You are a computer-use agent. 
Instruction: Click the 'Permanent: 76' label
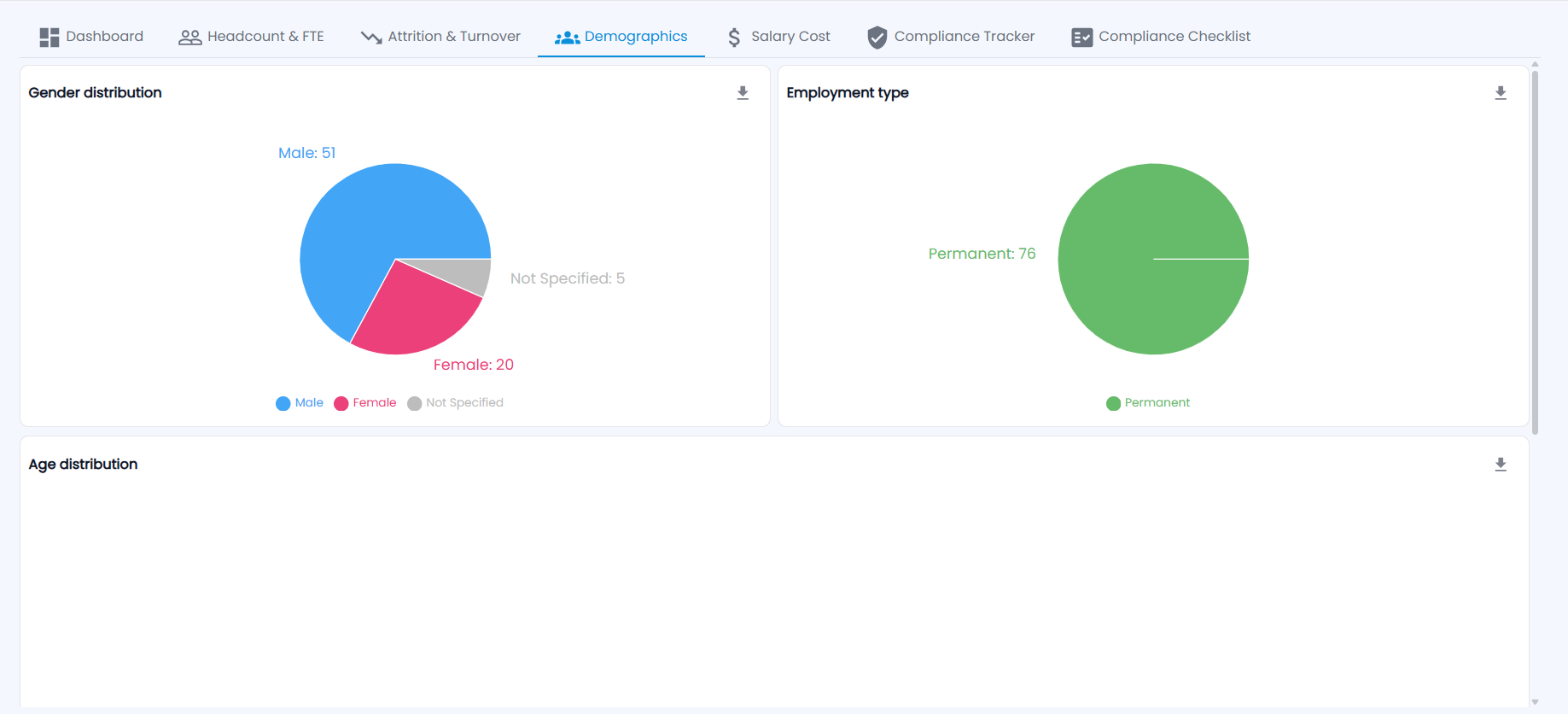[x=982, y=254]
